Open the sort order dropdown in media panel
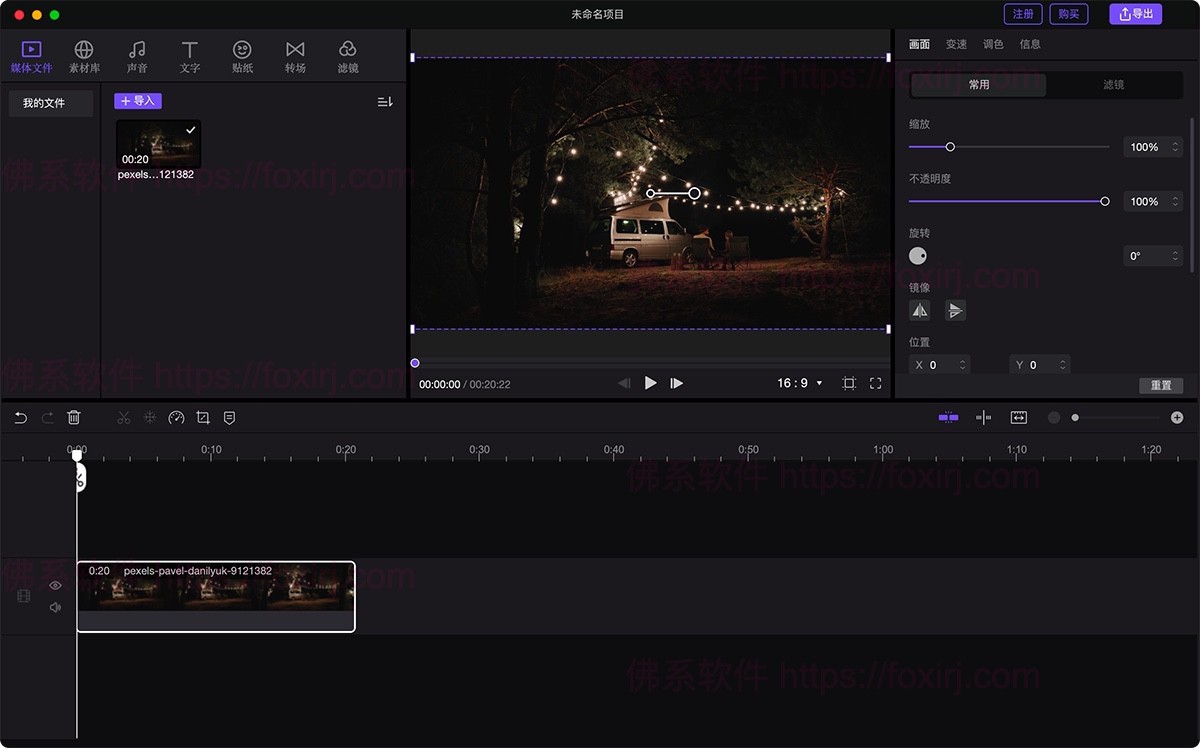1200x748 pixels. [x=384, y=101]
